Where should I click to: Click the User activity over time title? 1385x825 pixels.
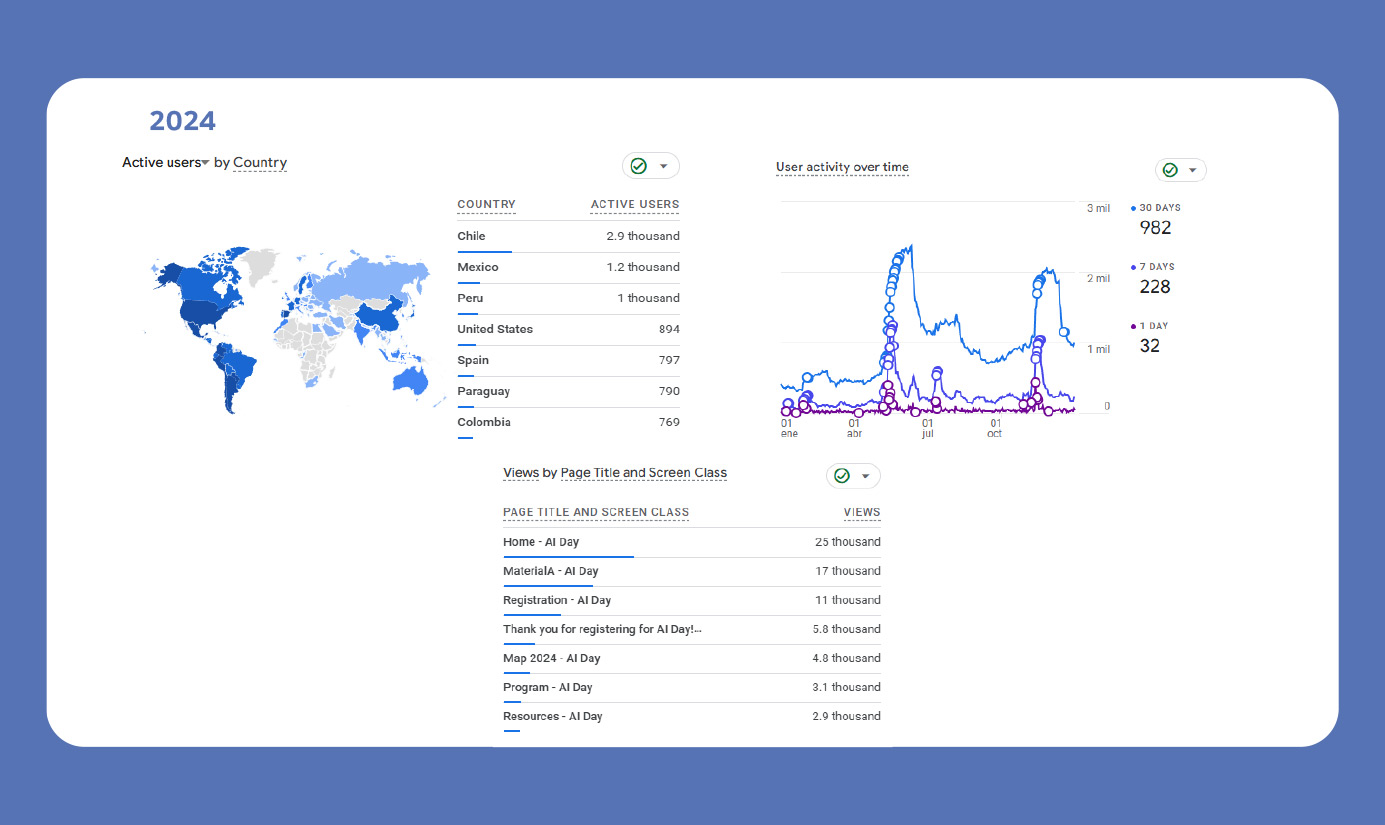[x=842, y=168]
